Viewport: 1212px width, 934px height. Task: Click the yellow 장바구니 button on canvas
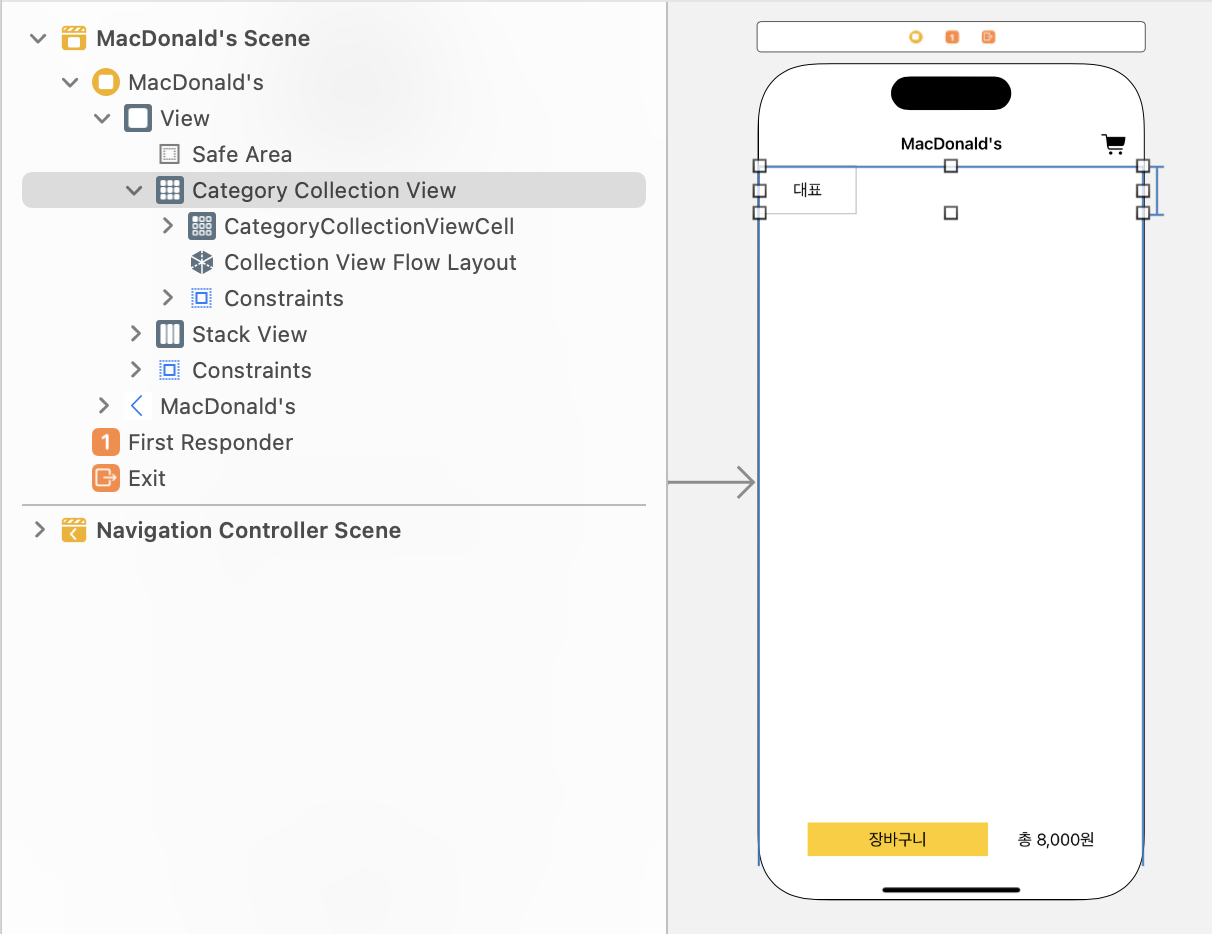(x=898, y=839)
